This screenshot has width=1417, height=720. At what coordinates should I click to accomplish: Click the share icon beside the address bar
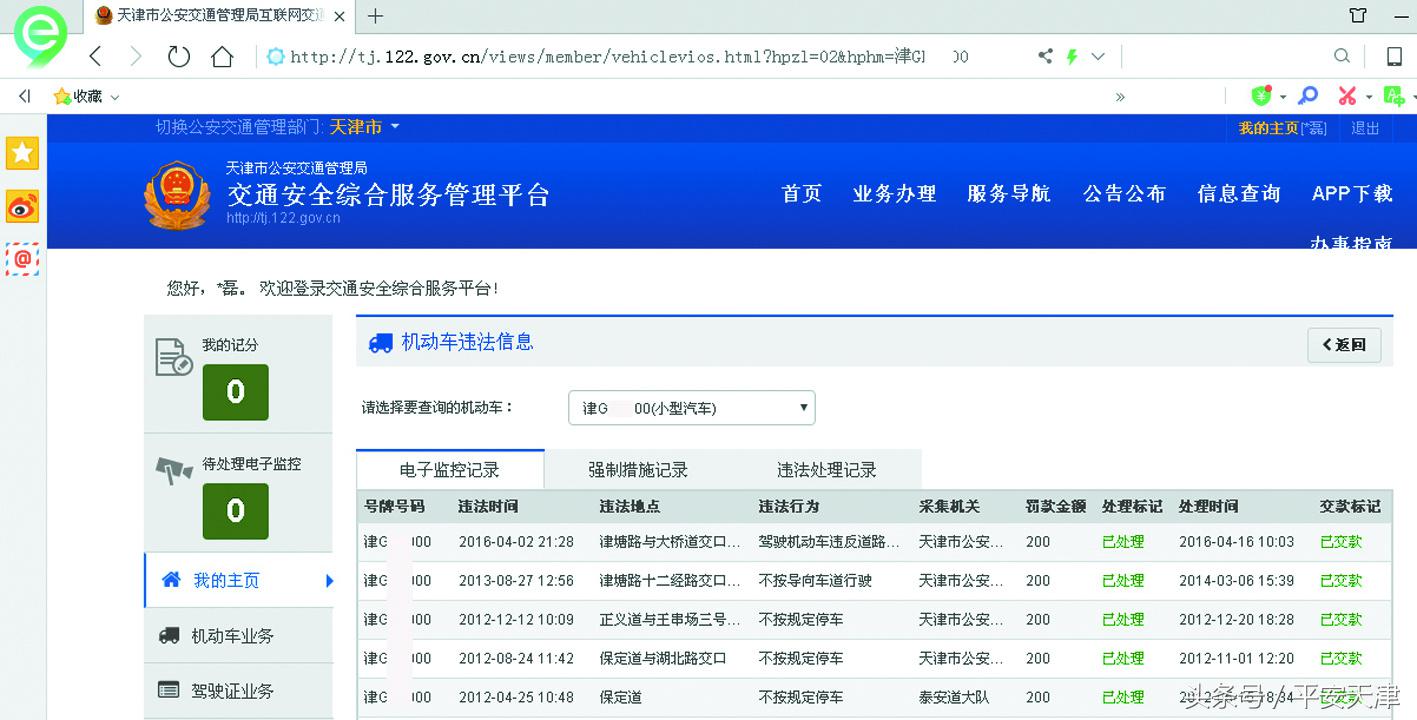1044,56
